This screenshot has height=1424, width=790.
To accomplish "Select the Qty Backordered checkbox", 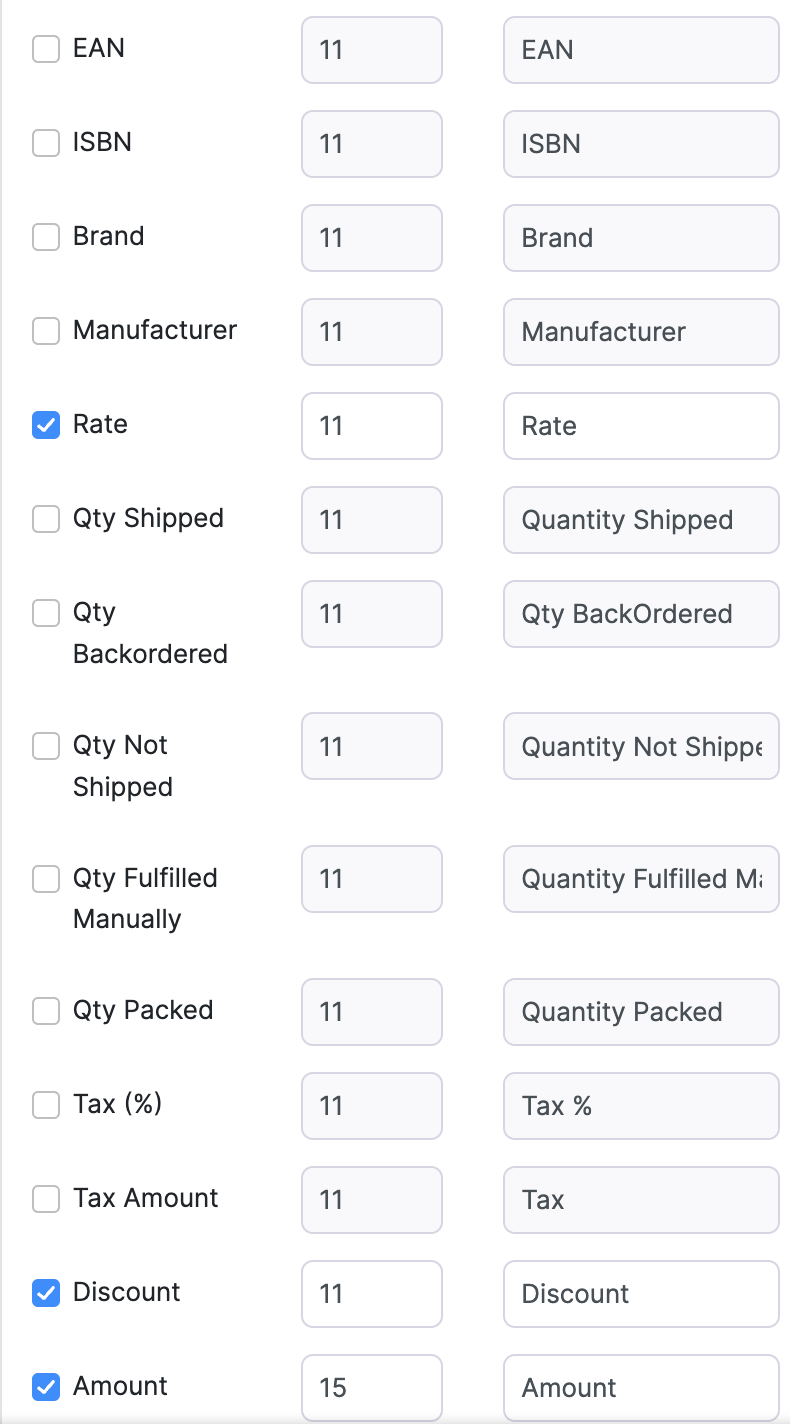I will click(x=46, y=613).
